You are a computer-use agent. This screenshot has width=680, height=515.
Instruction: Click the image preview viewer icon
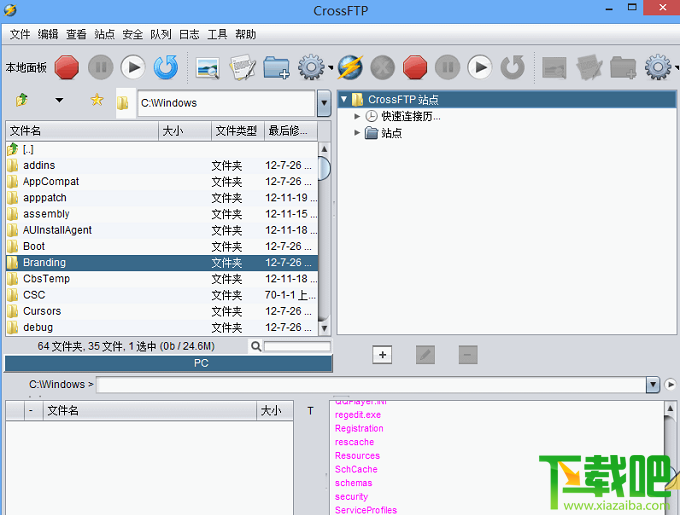(208, 68)
